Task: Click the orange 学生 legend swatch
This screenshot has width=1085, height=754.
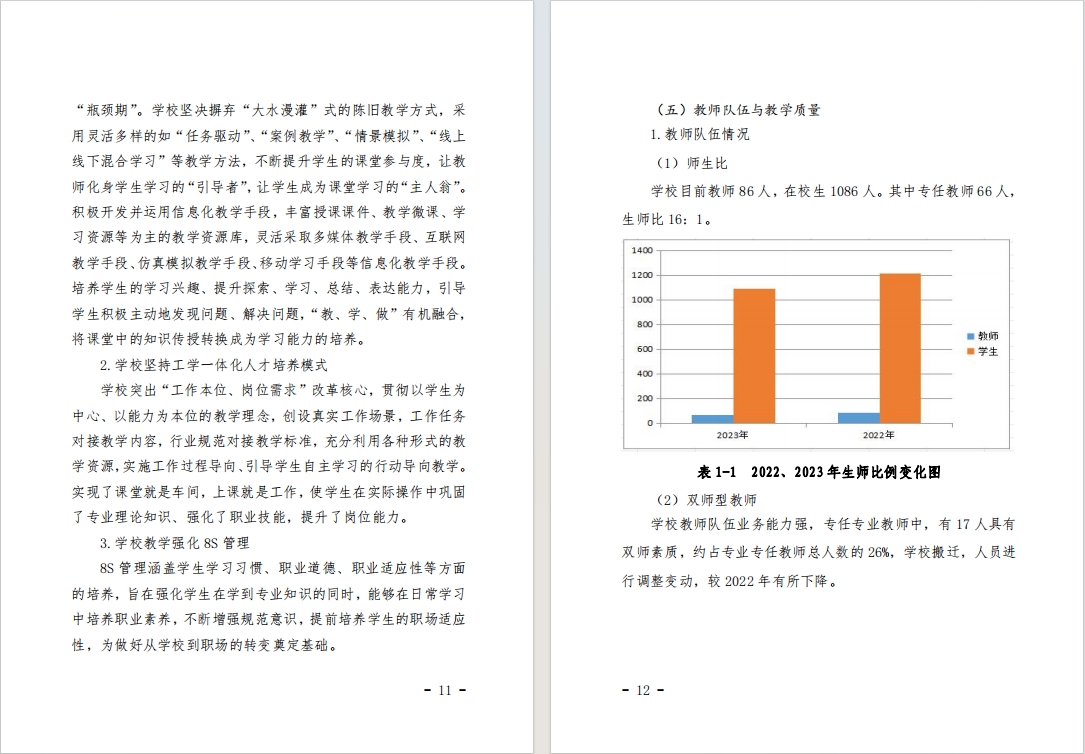Action: (971, 352)
